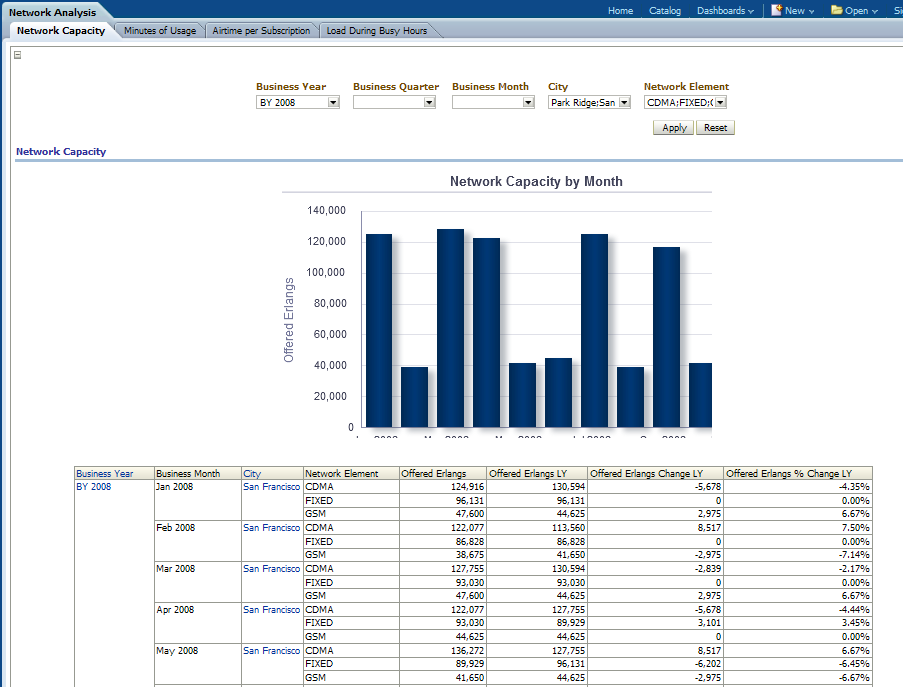Click the BY 2008 link in table
The width and height of the screenshot is (903, 687).
click(94, 487)
